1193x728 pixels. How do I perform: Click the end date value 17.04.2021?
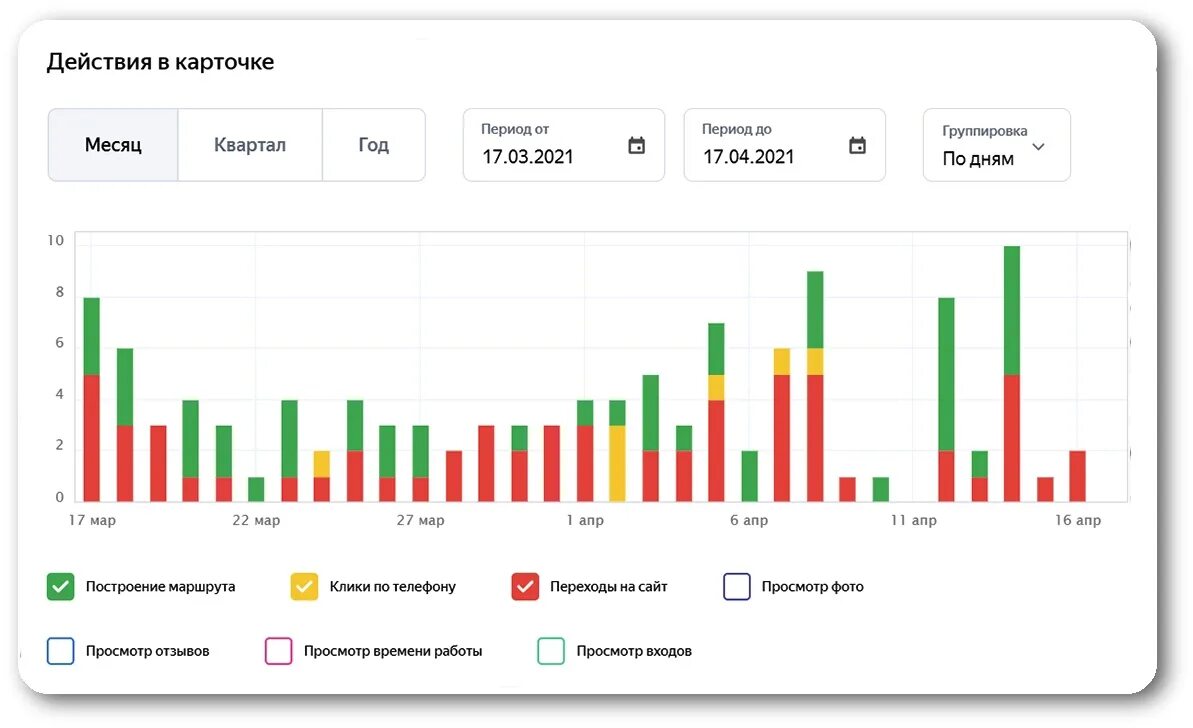coord(749,157)
